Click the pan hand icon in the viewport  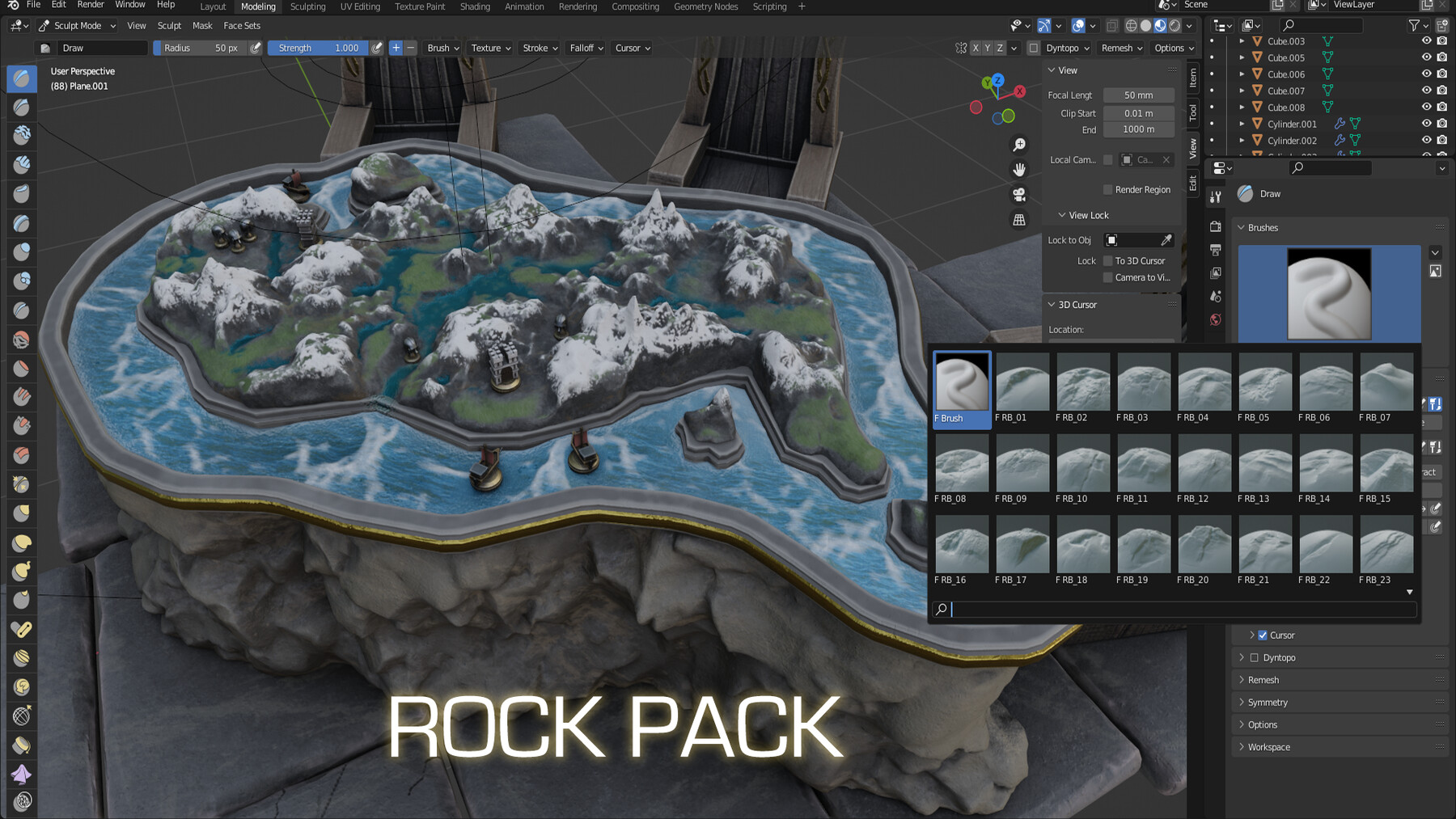tap(1019, 169)
